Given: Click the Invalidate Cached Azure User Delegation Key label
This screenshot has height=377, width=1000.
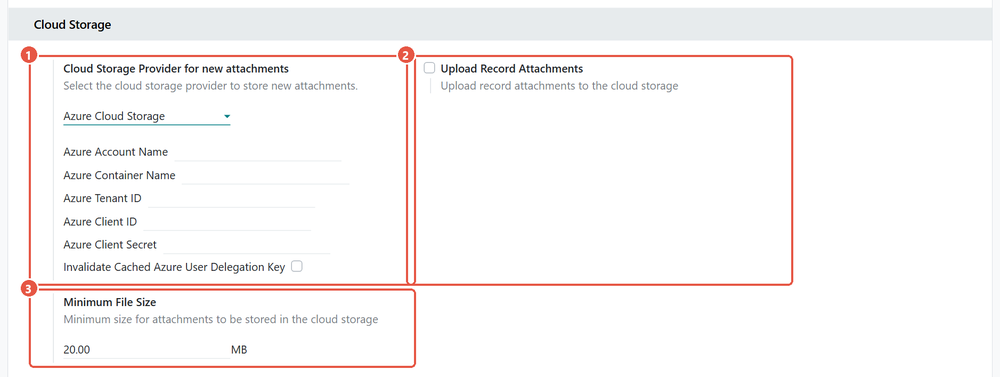Looking at the screenshot, I should [174, 267].
